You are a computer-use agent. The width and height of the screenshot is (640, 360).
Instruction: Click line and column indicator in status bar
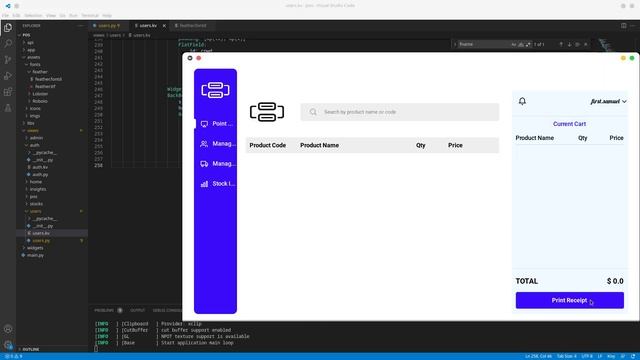(x=538, y=356)
